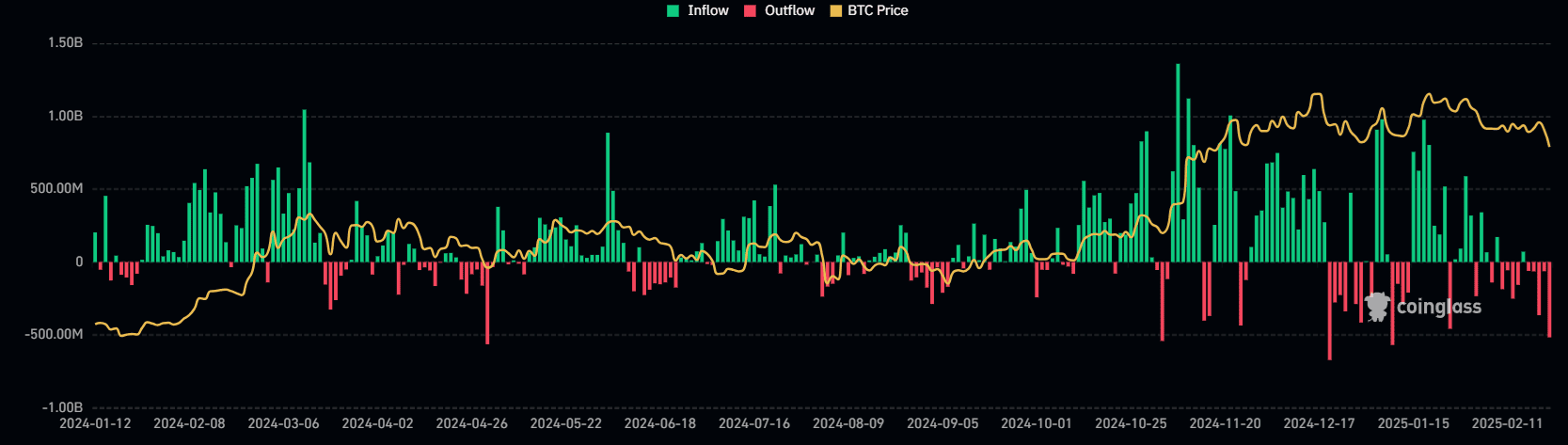Select the 2024-01-12 date on the x-axis

95,423
